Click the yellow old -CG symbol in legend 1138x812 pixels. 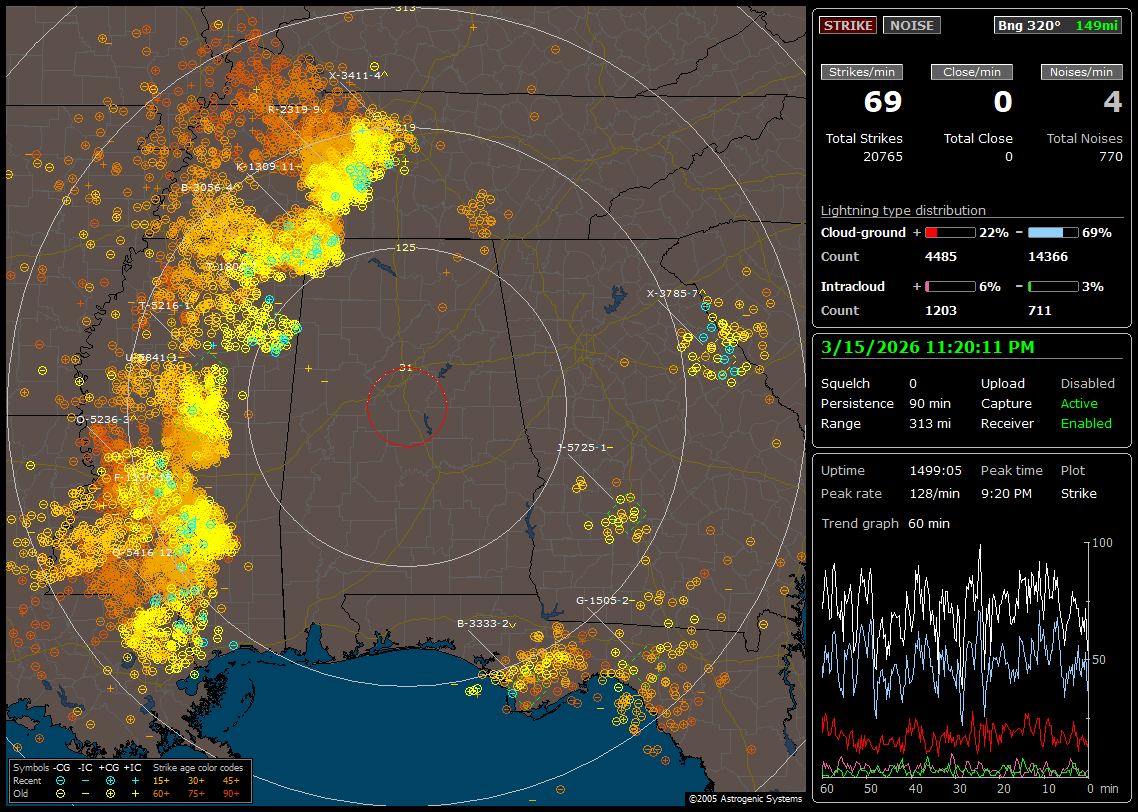coord(61,793)
